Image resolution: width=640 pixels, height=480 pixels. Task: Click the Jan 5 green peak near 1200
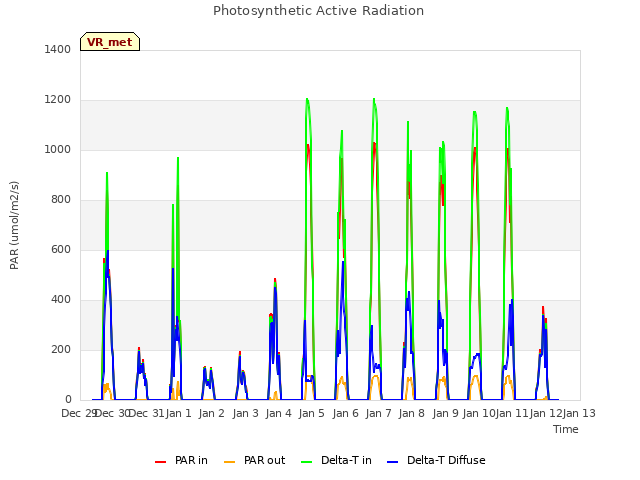pyautogui.click(x=307, y=99)
